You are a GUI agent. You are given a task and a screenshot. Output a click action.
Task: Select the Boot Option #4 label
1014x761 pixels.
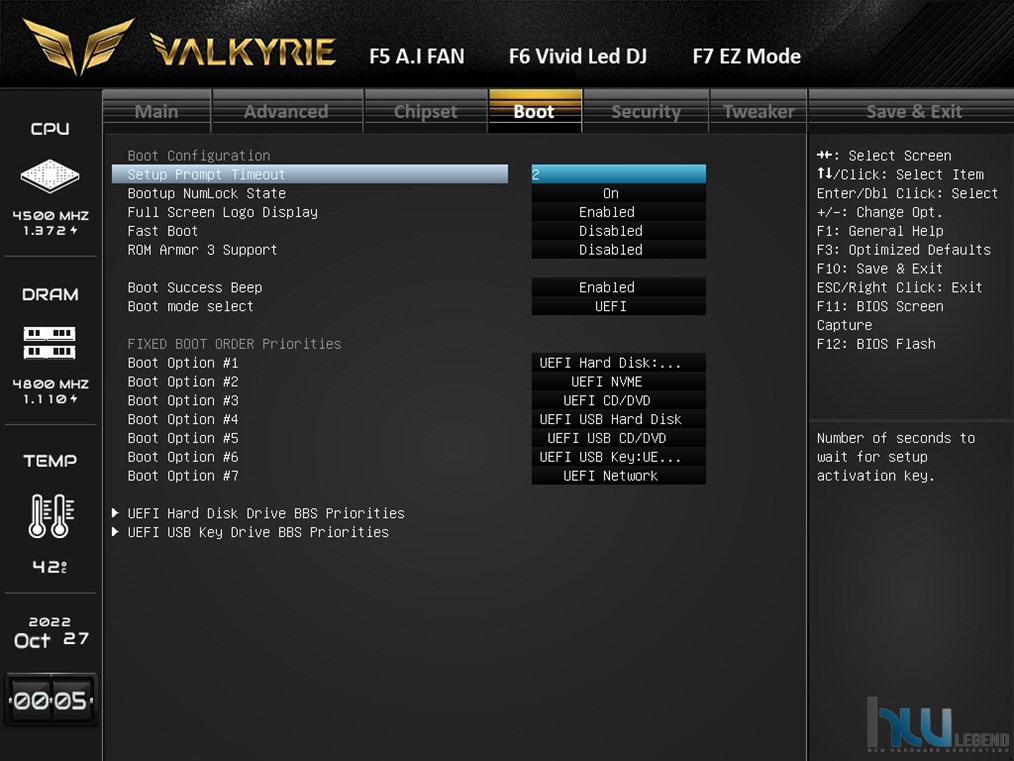point(183,419)
